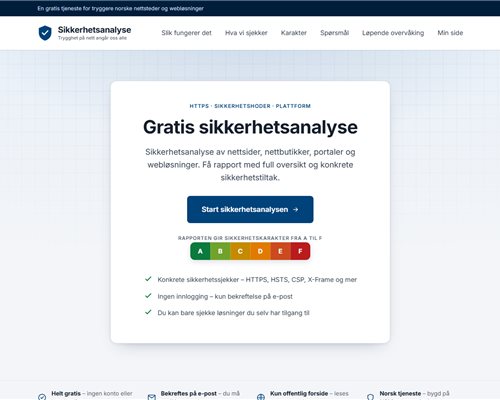Click the red-orange grade E swatch
This screenshot has width=500, height=400.
[280, 251]
